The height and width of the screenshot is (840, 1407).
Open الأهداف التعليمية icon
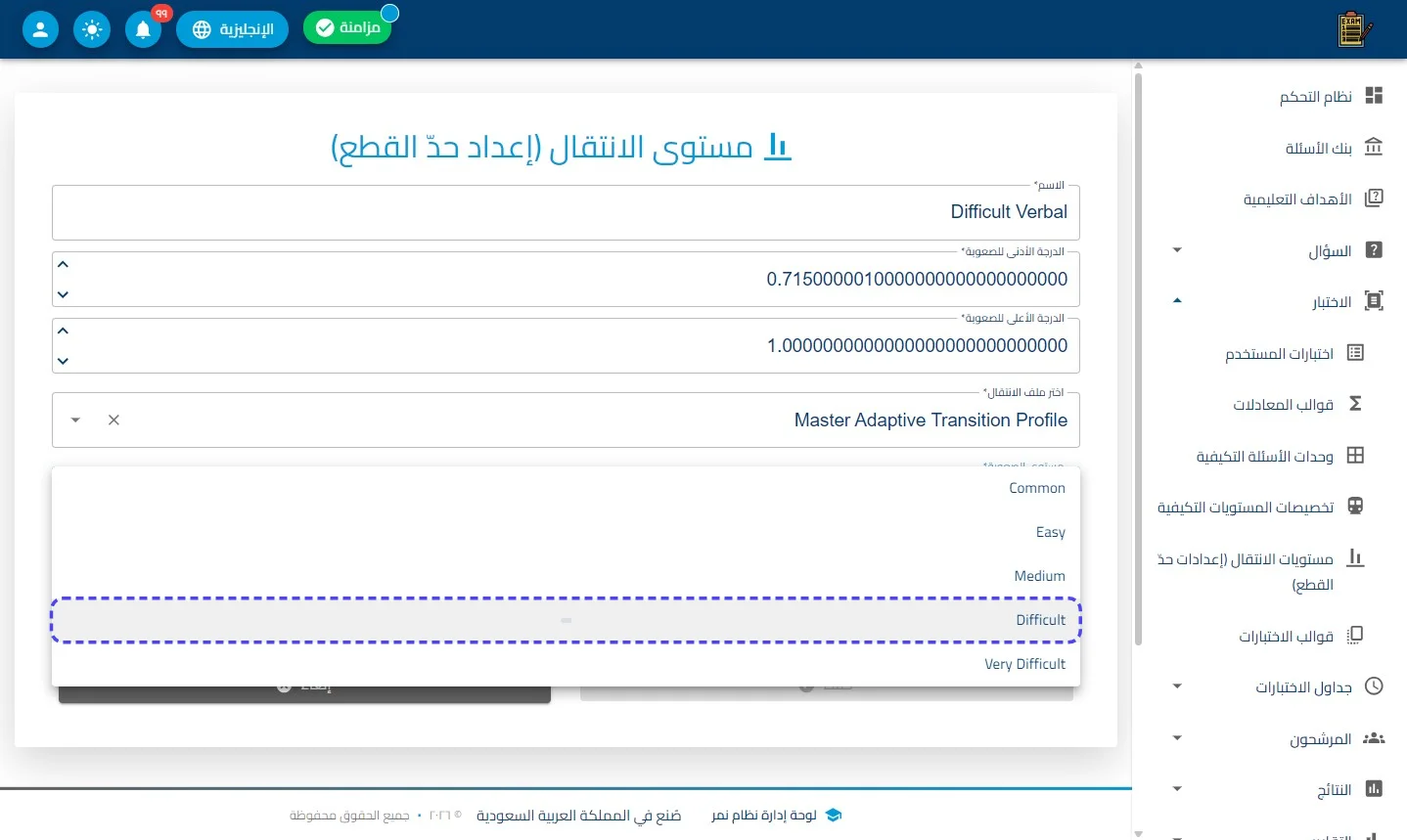tap(1374, 199)
